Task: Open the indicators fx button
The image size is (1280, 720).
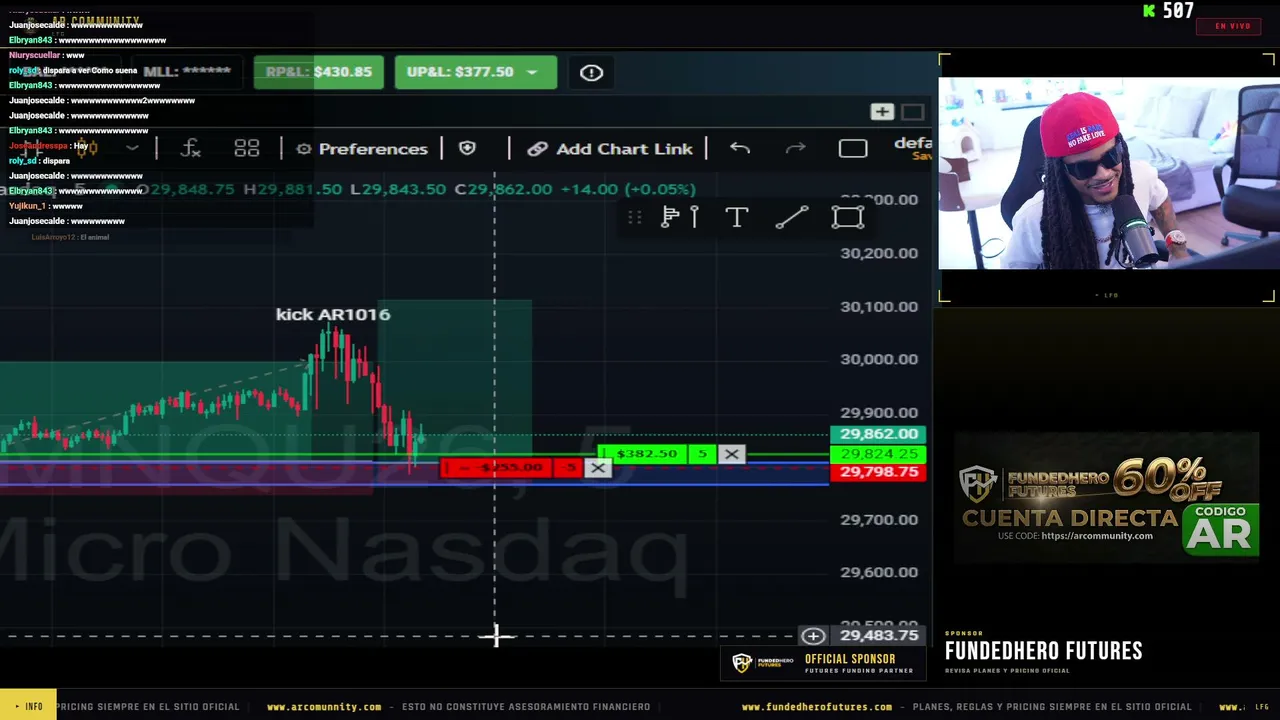Action: (190, 149)
